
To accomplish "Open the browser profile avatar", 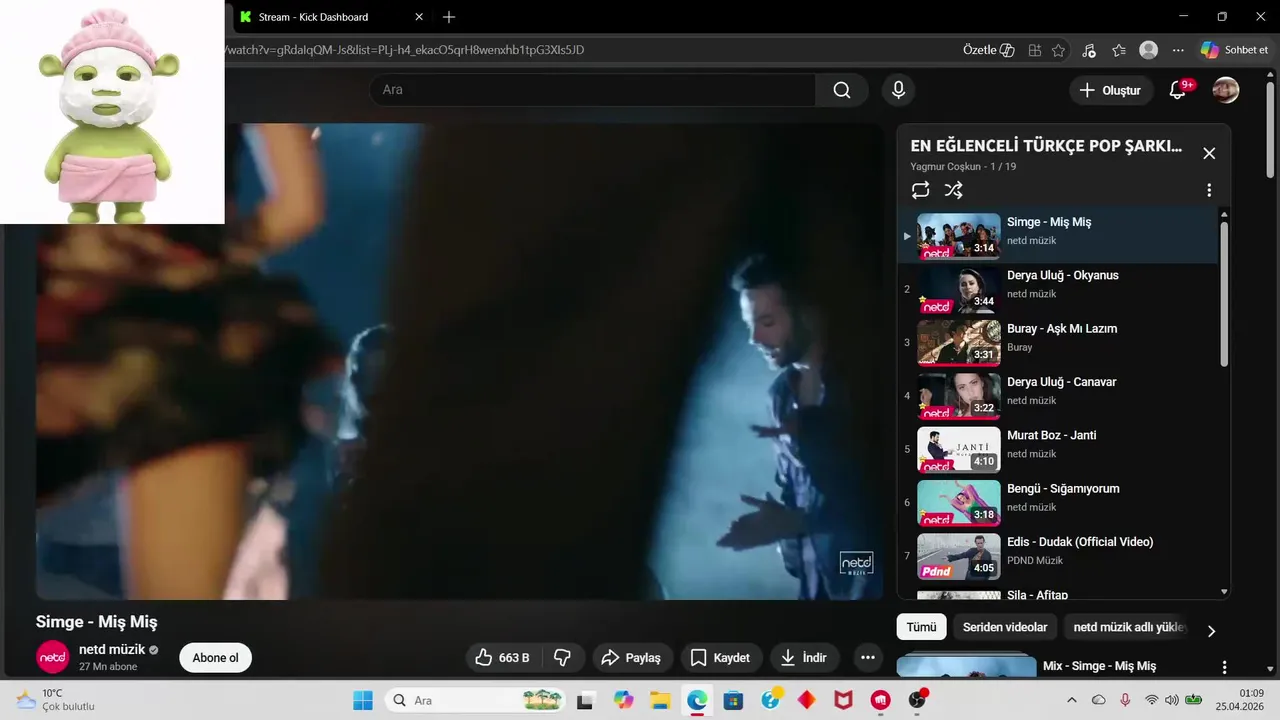I will point(1149,50).
